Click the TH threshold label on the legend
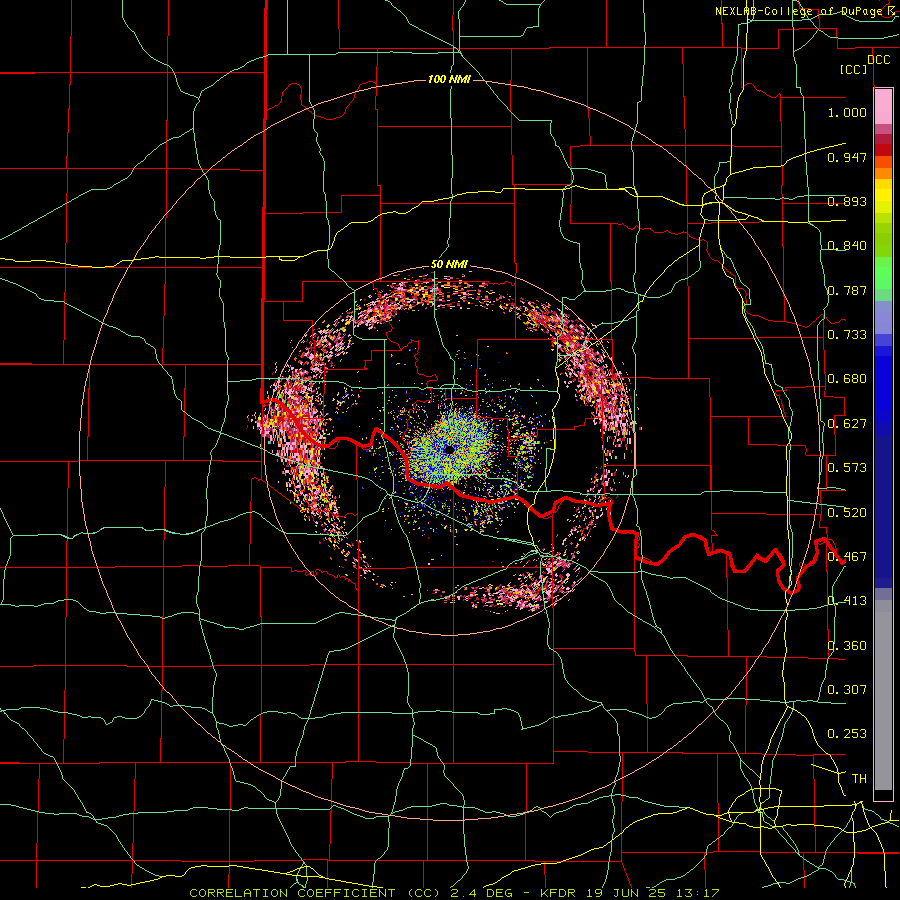Viewport: 900px width, 900px height. [x=859, y=779]
